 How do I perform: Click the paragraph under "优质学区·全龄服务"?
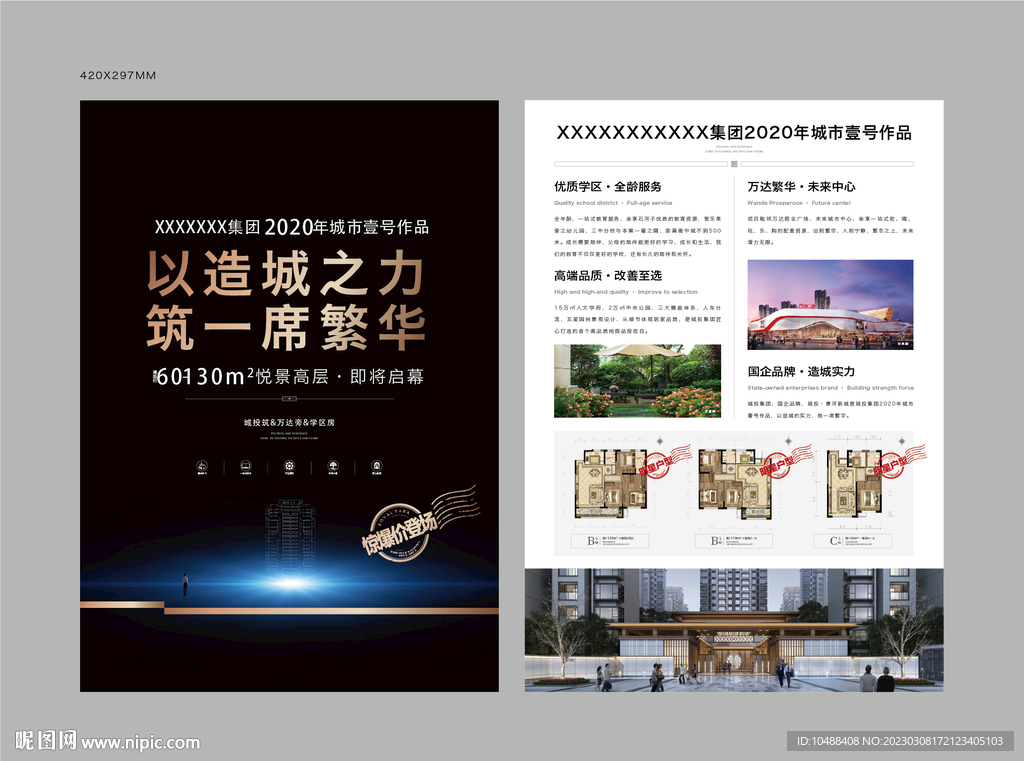(637, 236)
